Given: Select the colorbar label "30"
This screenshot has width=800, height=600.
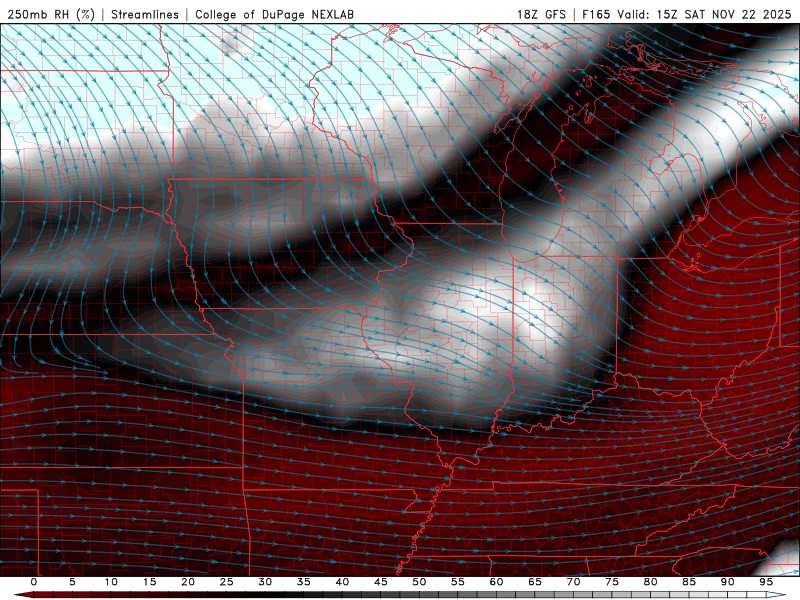Looking at the screenshot, I should (265, 582).
